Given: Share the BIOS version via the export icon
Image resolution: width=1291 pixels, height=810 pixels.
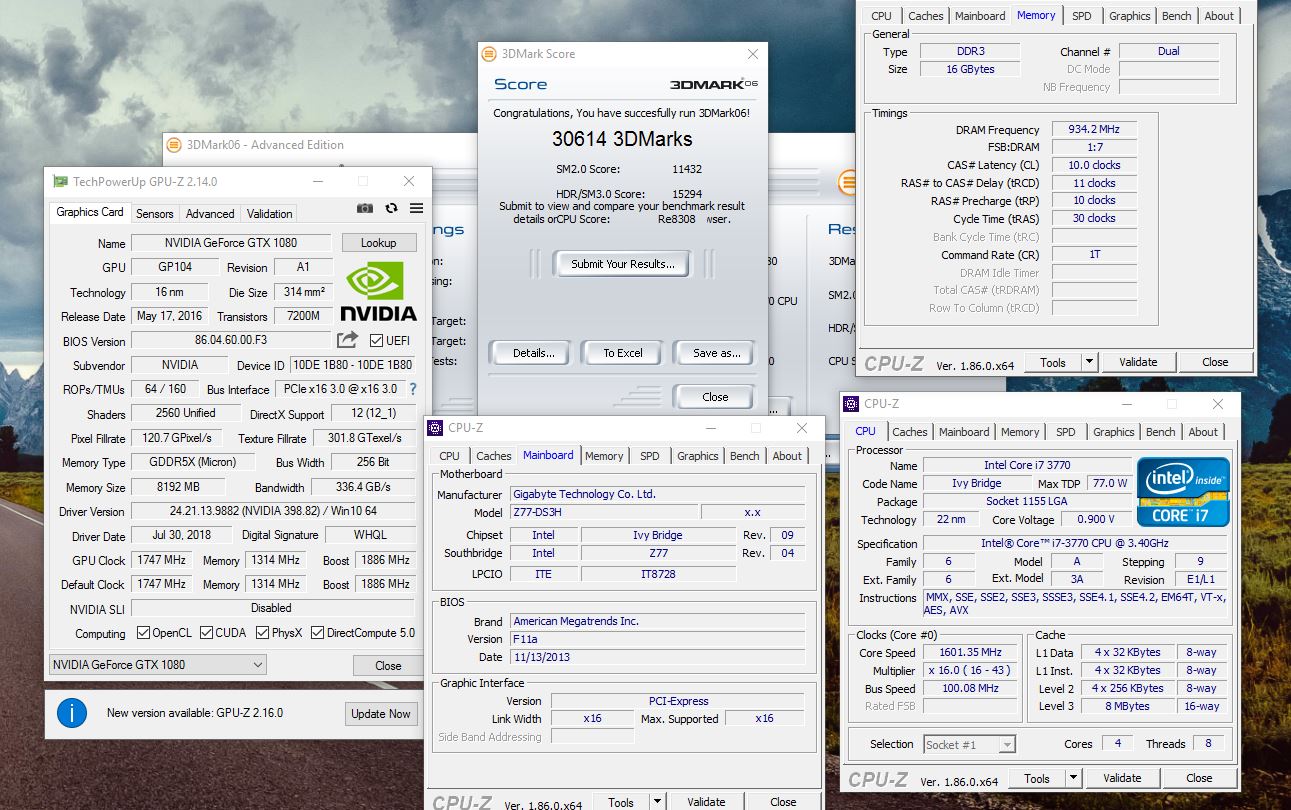Looking at the screenshot, I should (347, 340).
